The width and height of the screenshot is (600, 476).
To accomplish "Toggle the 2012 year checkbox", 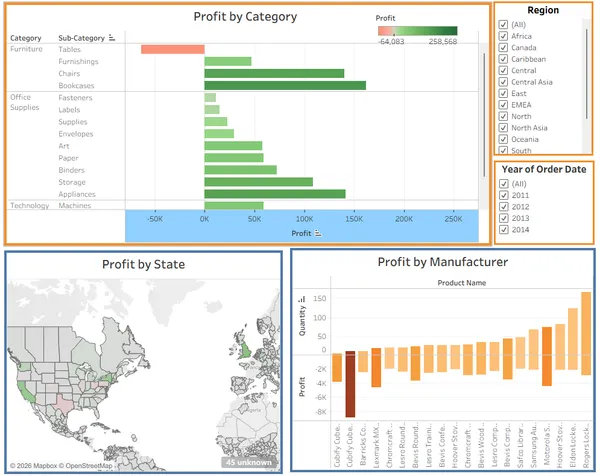I will pos(504,207).
